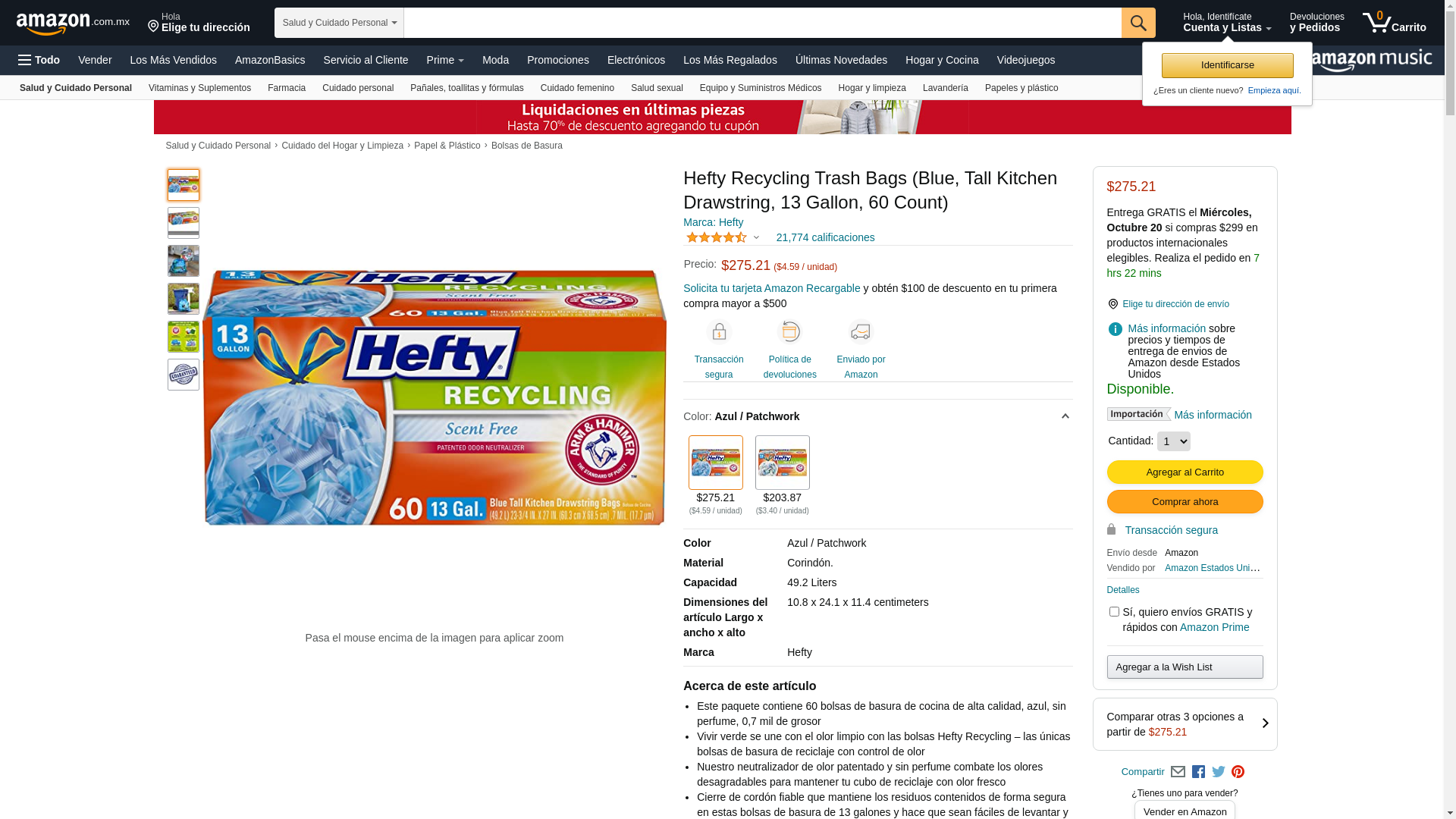Collapse the Color options chevron
This screenshot has height=819, width=1456.
tap(1065, 416)
